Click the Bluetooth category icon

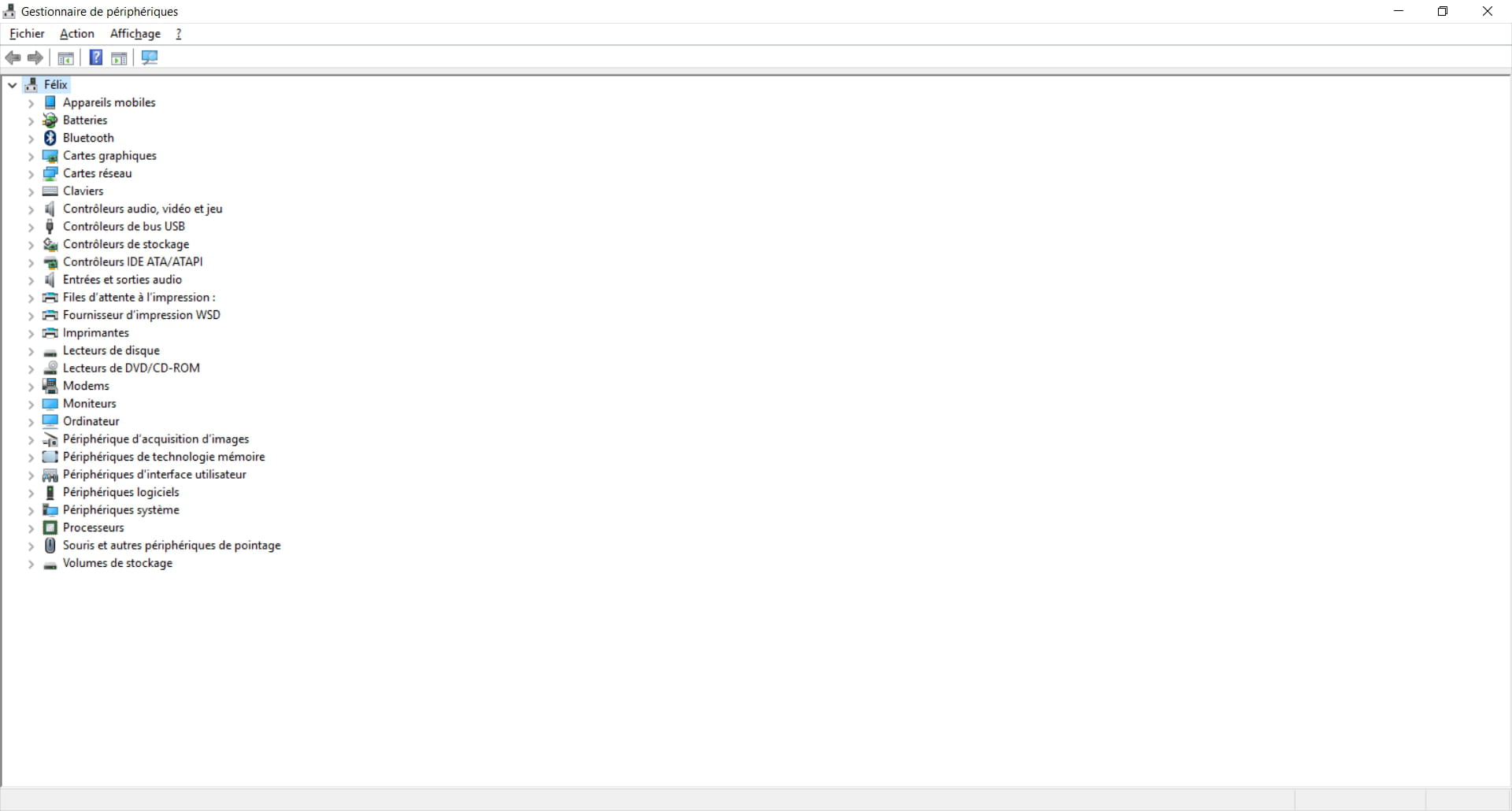(50, 138)
